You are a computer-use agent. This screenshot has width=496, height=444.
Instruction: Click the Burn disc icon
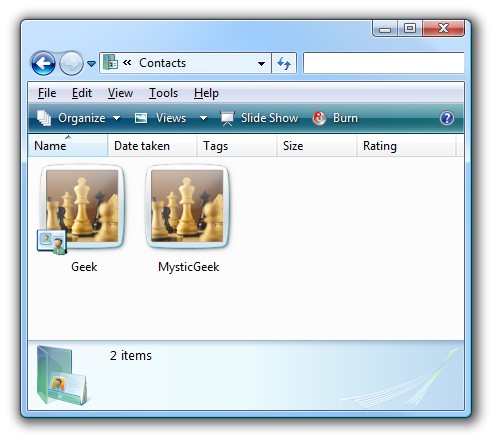(x=319, y=118)
